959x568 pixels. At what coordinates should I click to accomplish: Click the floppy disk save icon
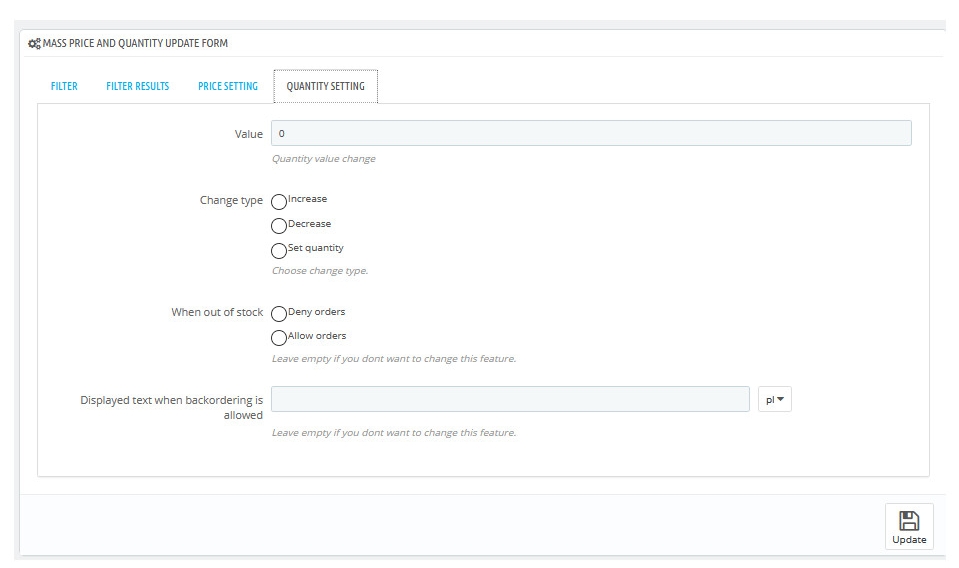point(909,521)
